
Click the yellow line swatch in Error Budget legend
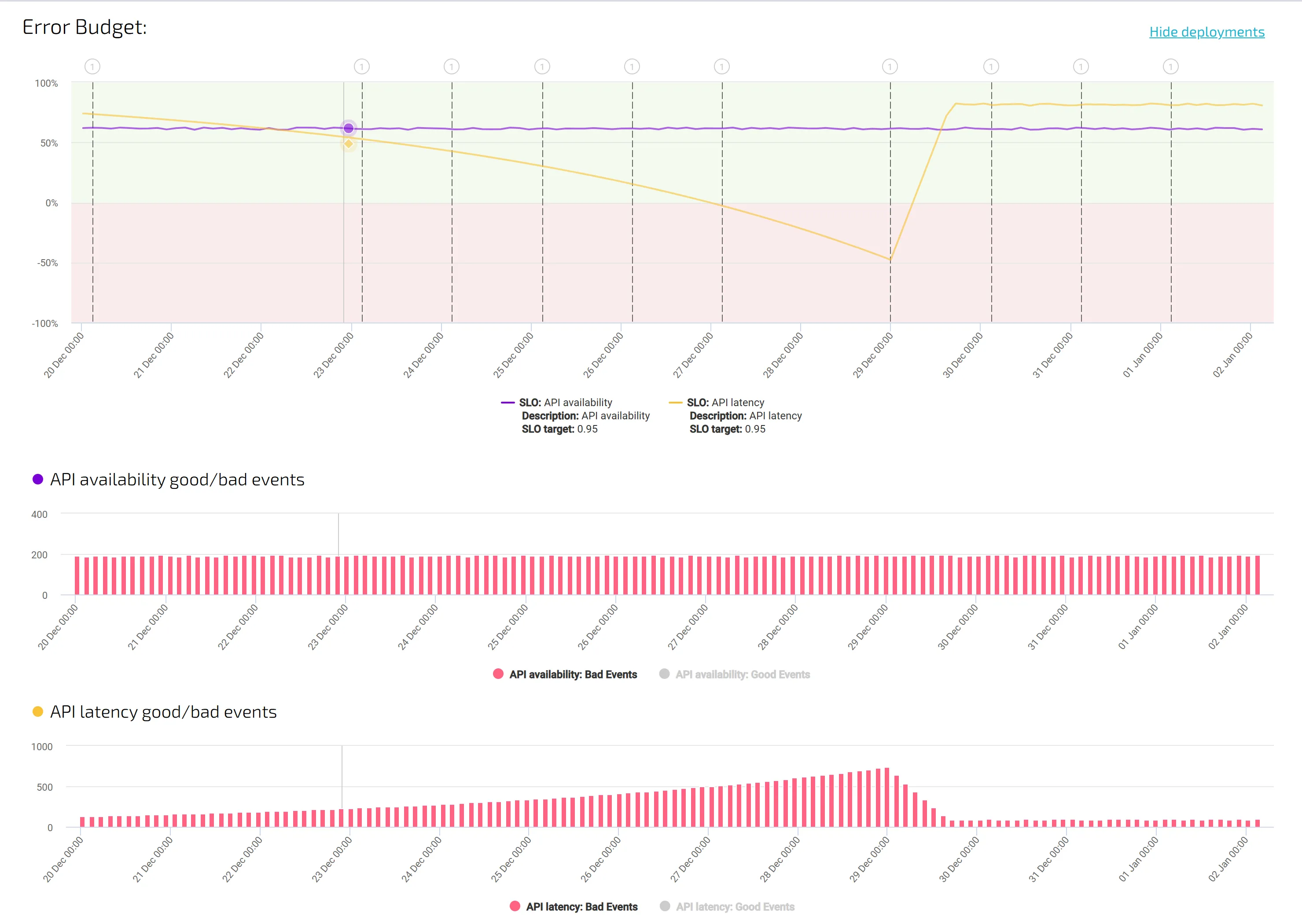pyautogui.click(x=676, y=403)
